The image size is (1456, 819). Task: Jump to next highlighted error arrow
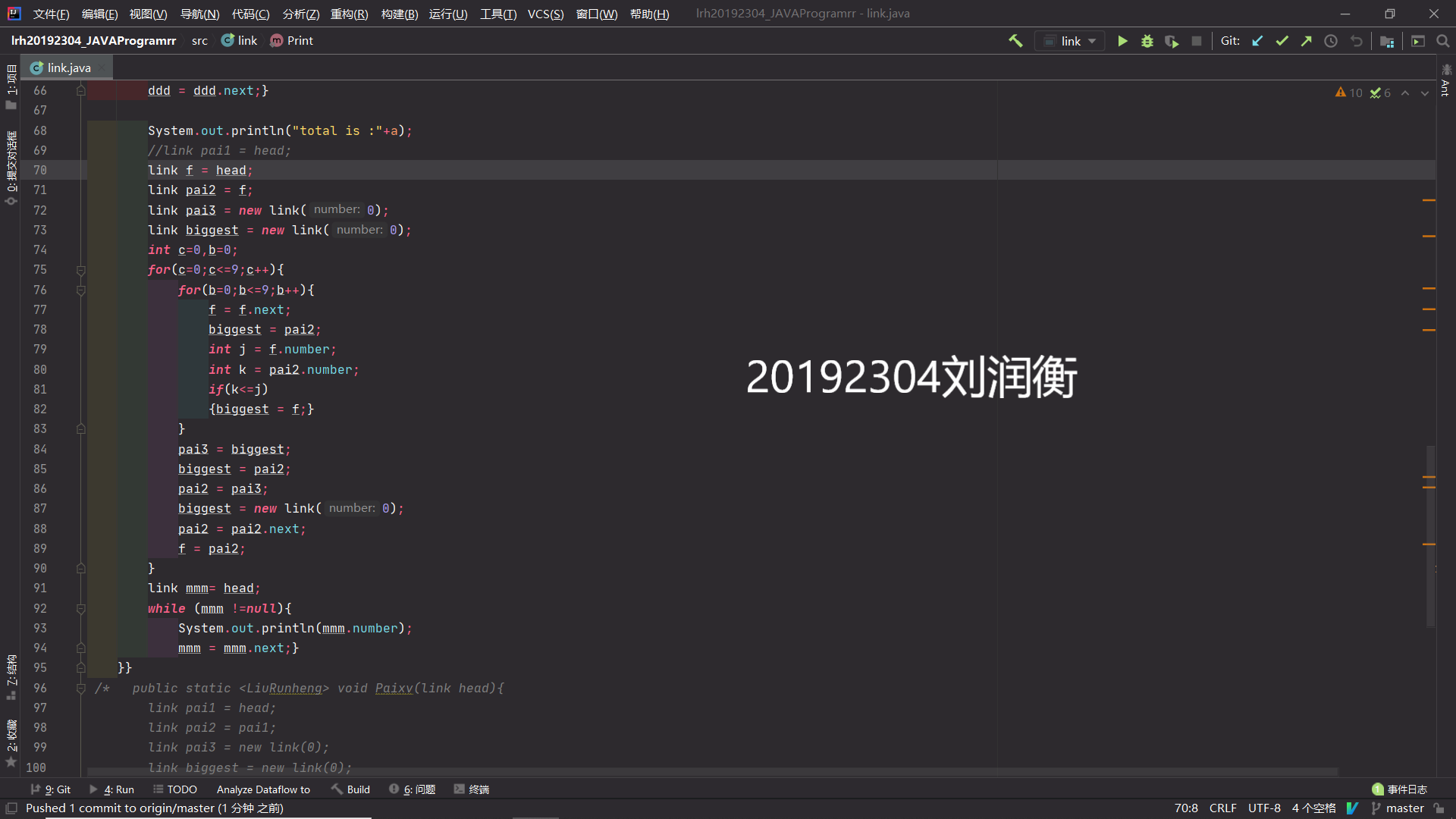pyautogui.click(x=1425, y=93)
